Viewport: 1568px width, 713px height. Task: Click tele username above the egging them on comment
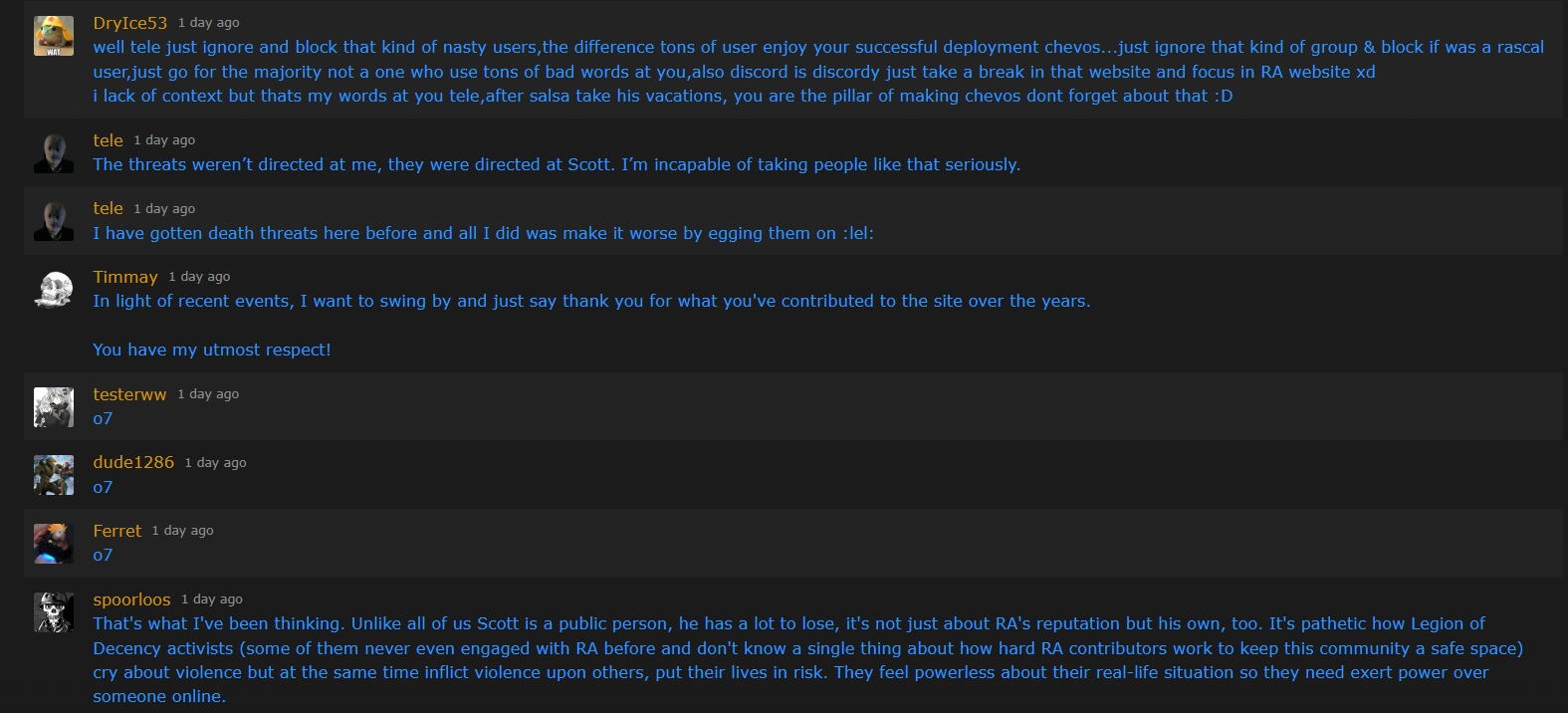(109, 208)
